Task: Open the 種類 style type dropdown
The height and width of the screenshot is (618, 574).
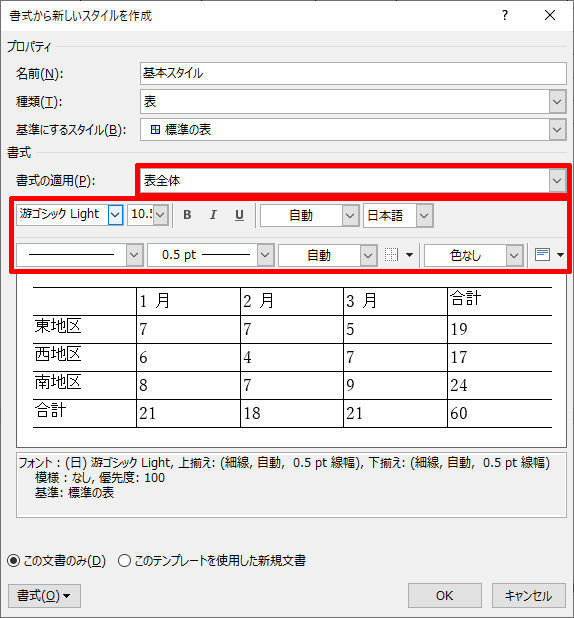Action: [353, 102]
